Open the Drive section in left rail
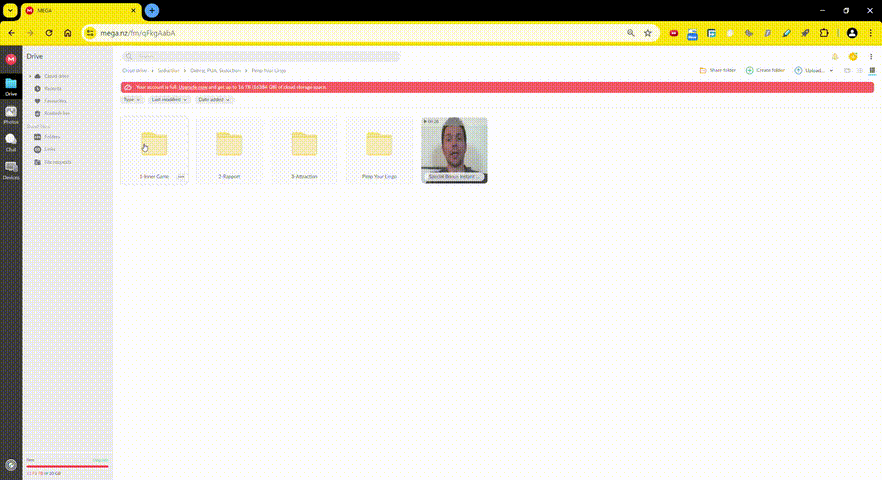The image size is (882, 480). tap(11, 87)
